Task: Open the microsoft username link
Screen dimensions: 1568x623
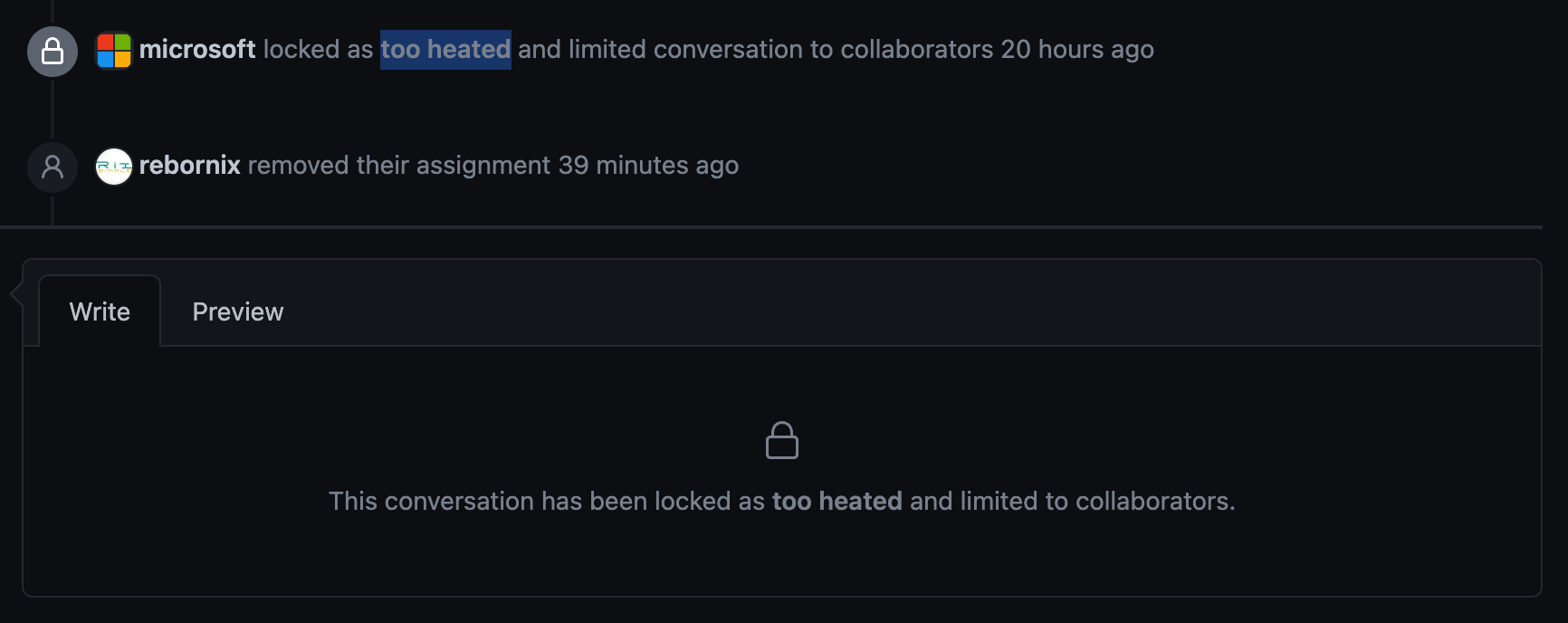Action: 197,50
